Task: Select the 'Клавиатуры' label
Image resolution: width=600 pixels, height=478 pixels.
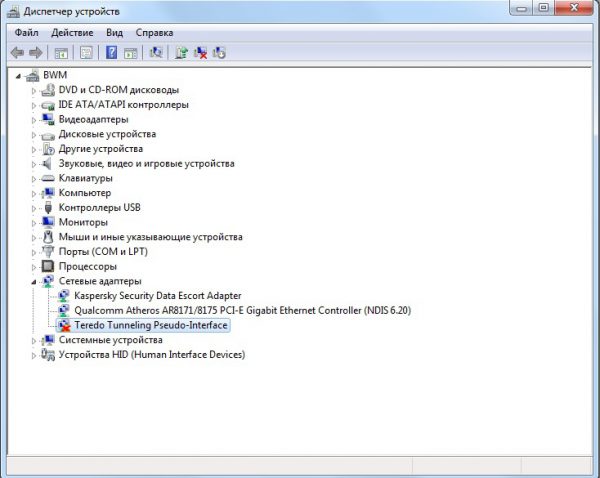Action: point(86,178)
